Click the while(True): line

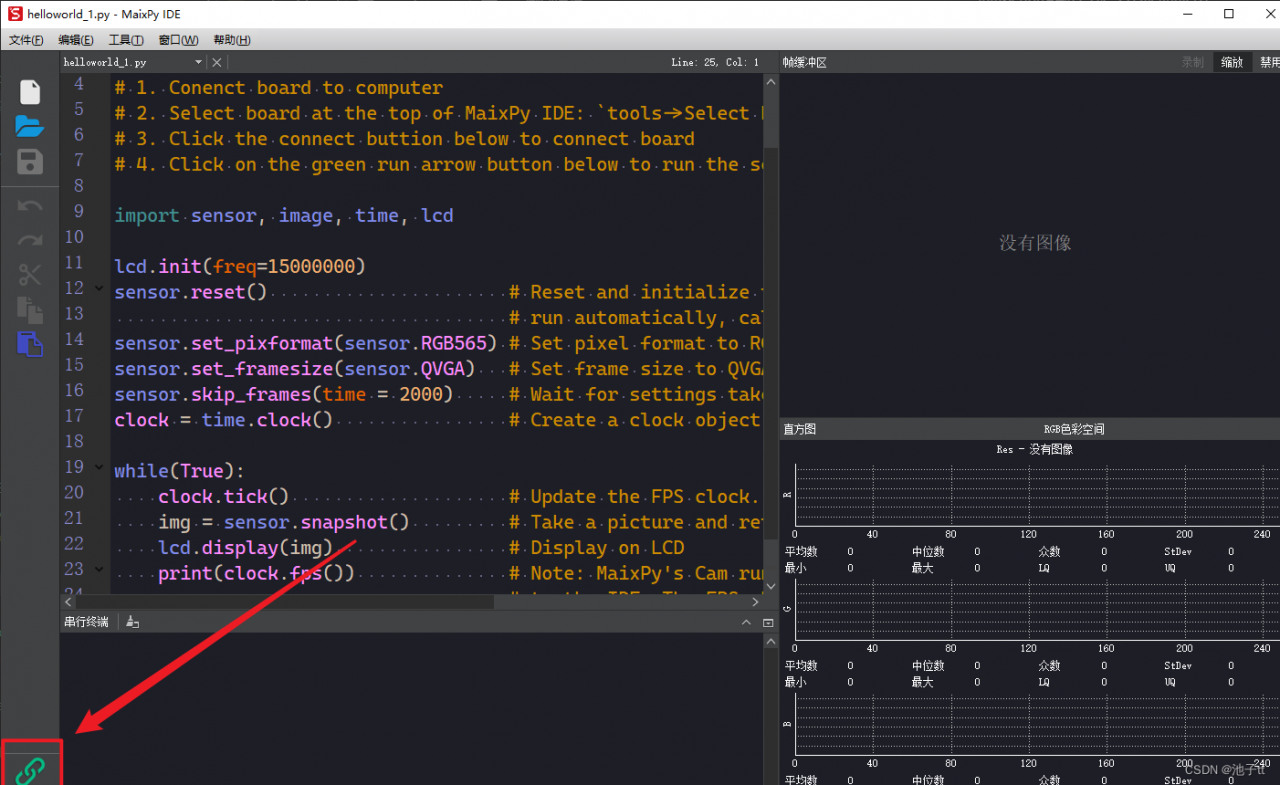180,471
